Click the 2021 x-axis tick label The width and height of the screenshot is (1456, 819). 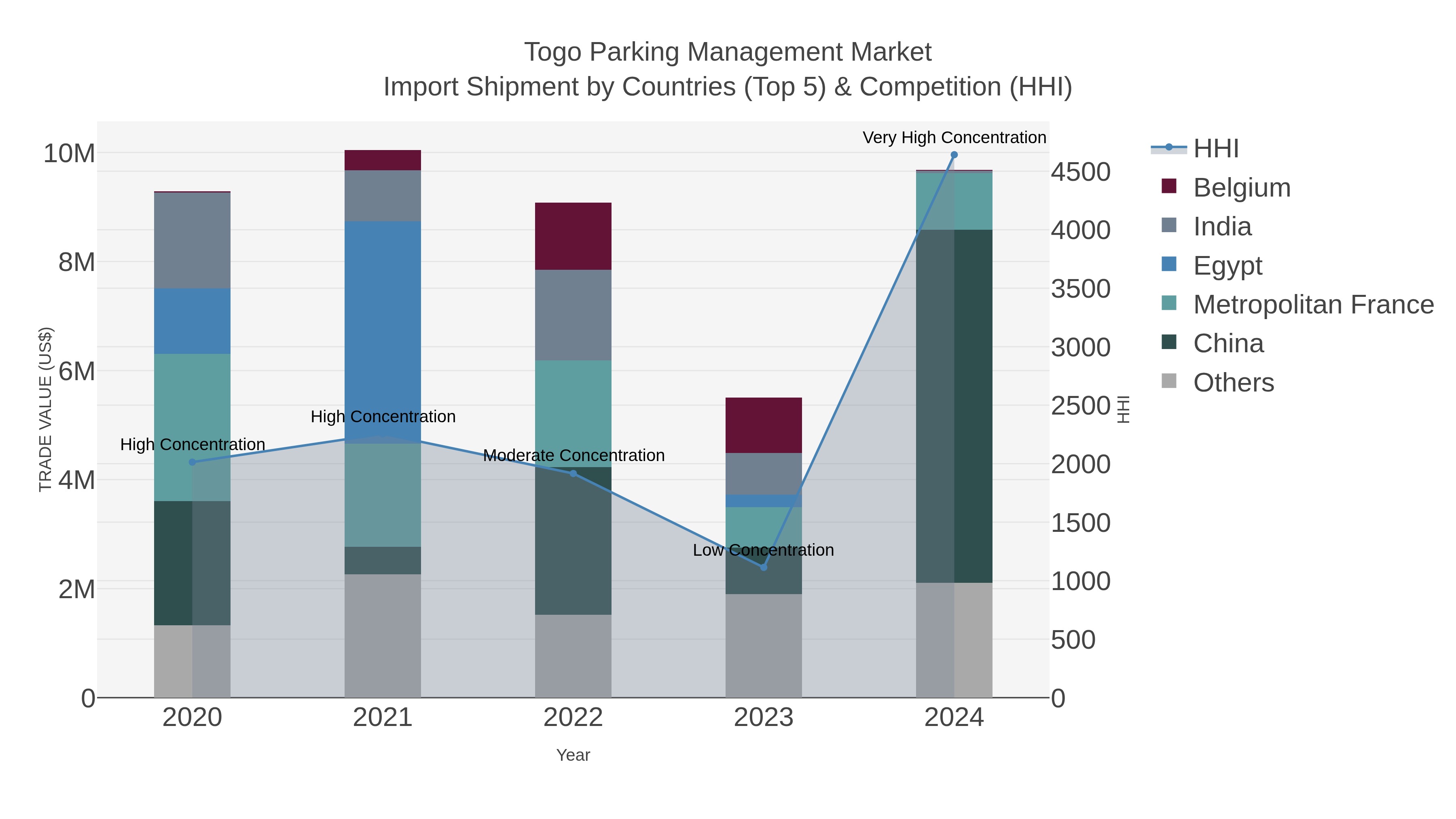coord(383,718)
